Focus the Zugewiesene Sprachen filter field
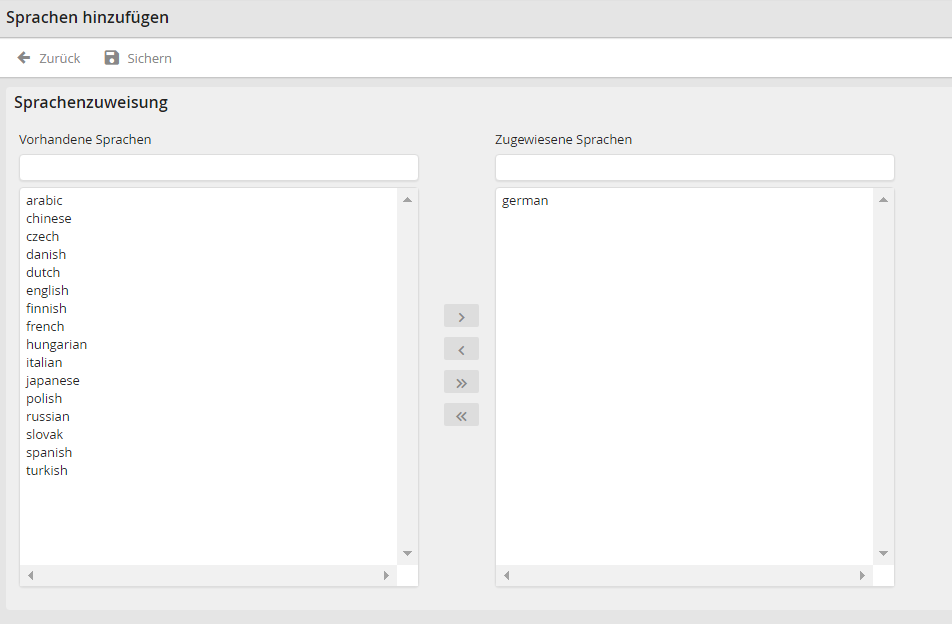This screenshot has height=624, width=952. tap(694, 167)
